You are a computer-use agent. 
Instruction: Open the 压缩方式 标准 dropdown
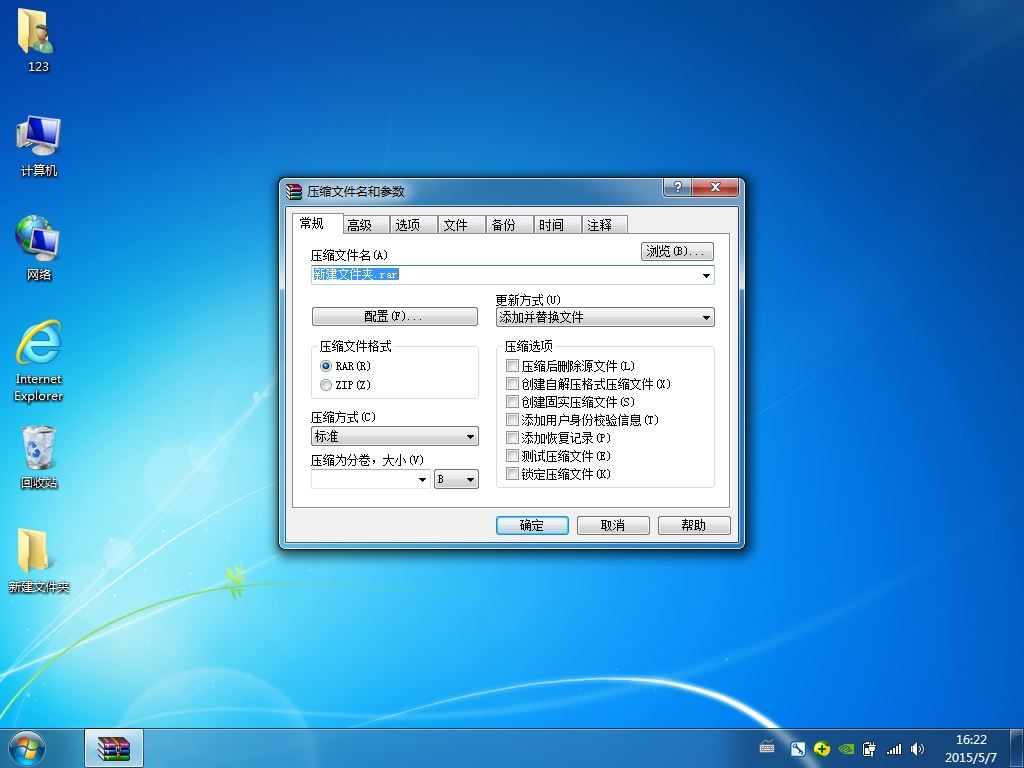click(394, 436)
